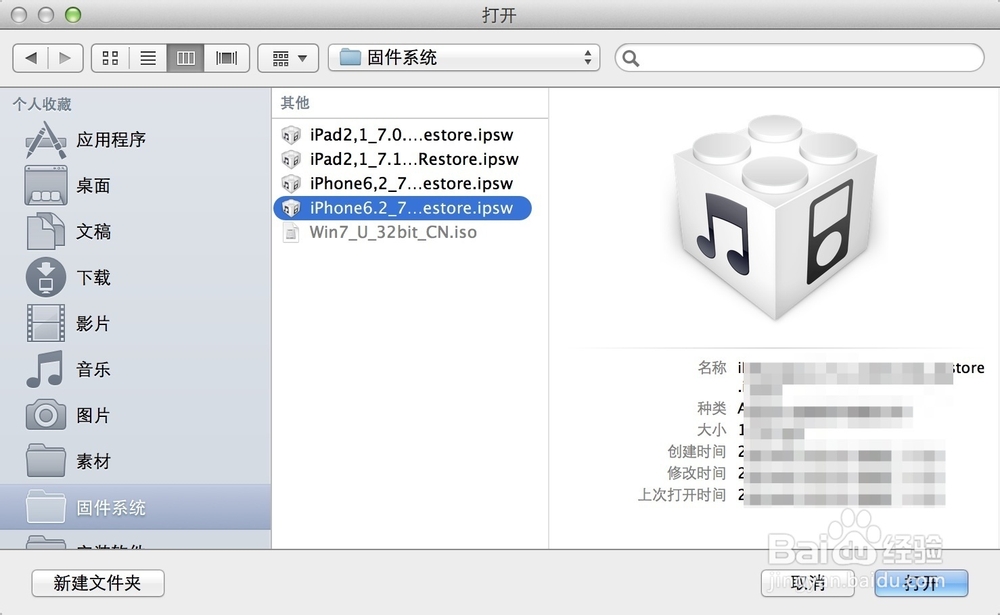Click the 其他 column group header
1000x615 pixels.
click(x=295, y=103)
